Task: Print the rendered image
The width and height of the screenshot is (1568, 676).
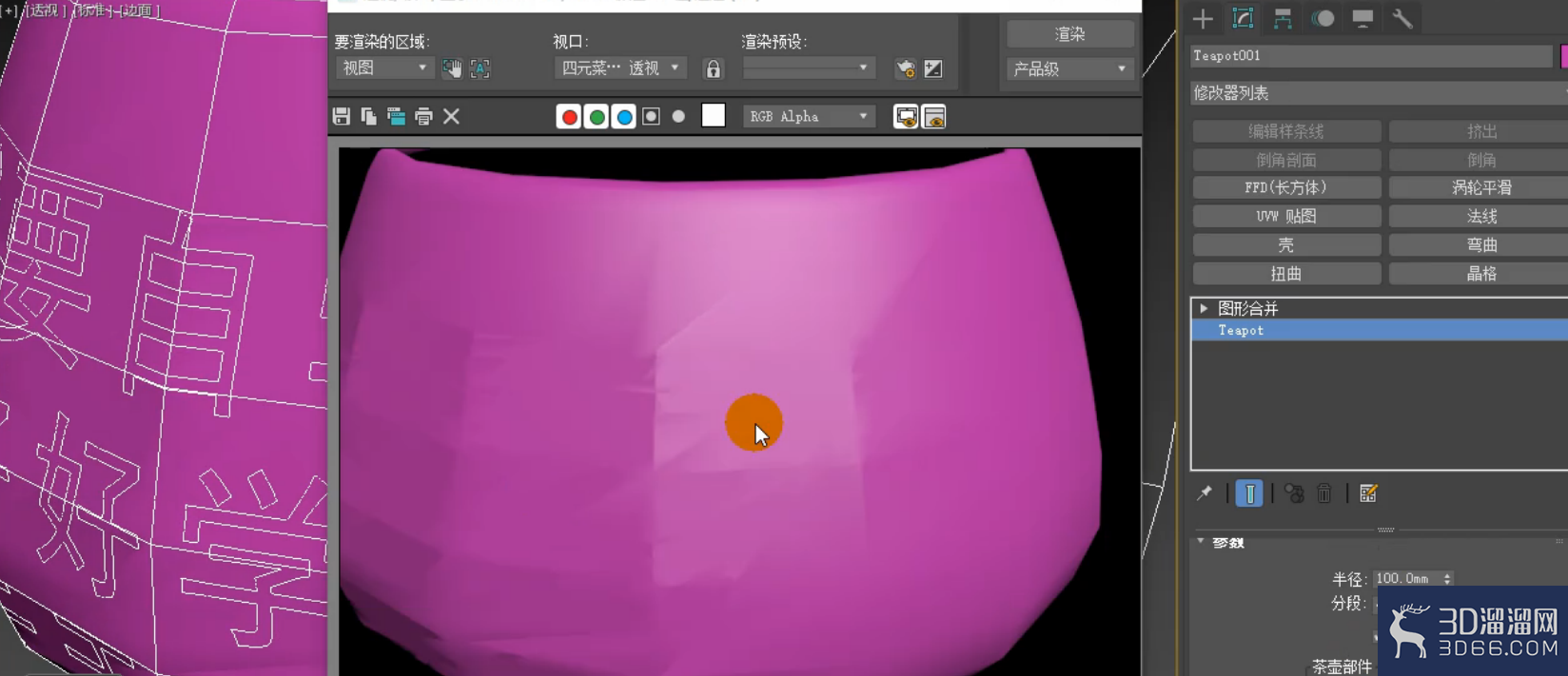Action: coord(423,116)
